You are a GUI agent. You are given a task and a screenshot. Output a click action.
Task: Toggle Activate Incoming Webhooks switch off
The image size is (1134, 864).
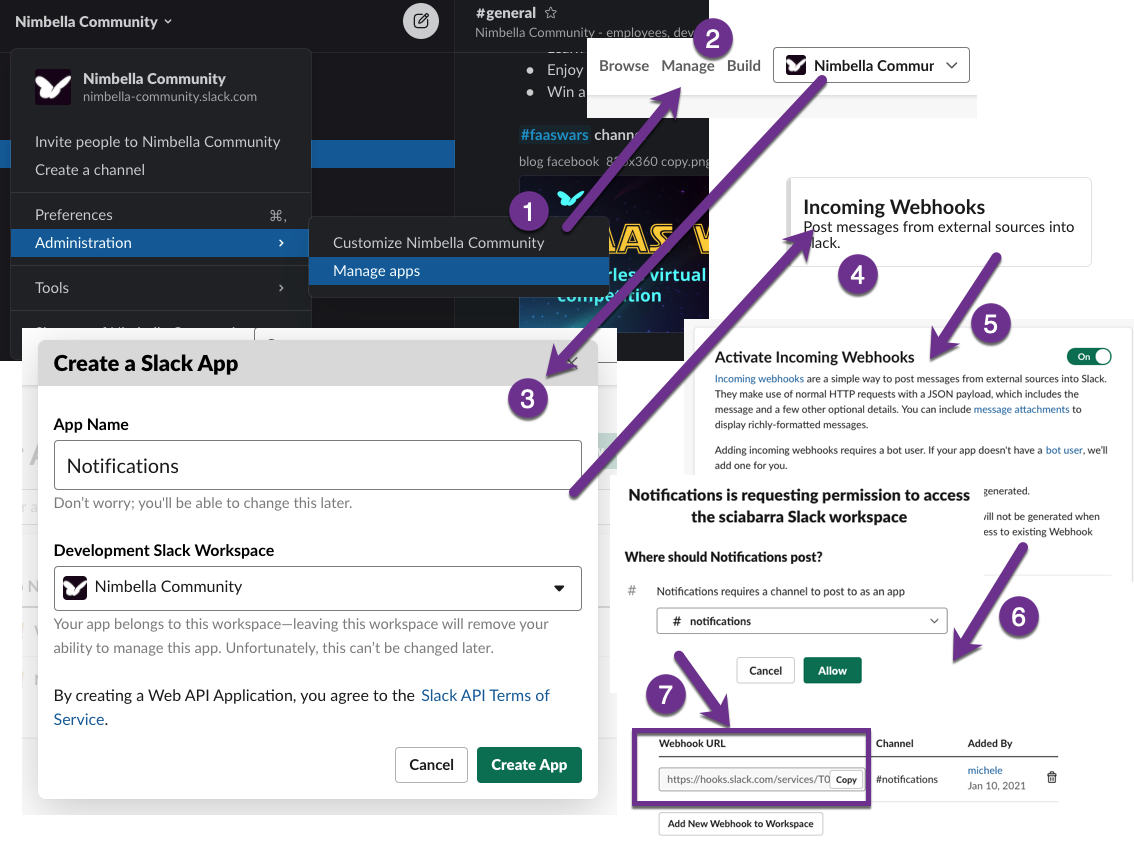[1089, 356]
